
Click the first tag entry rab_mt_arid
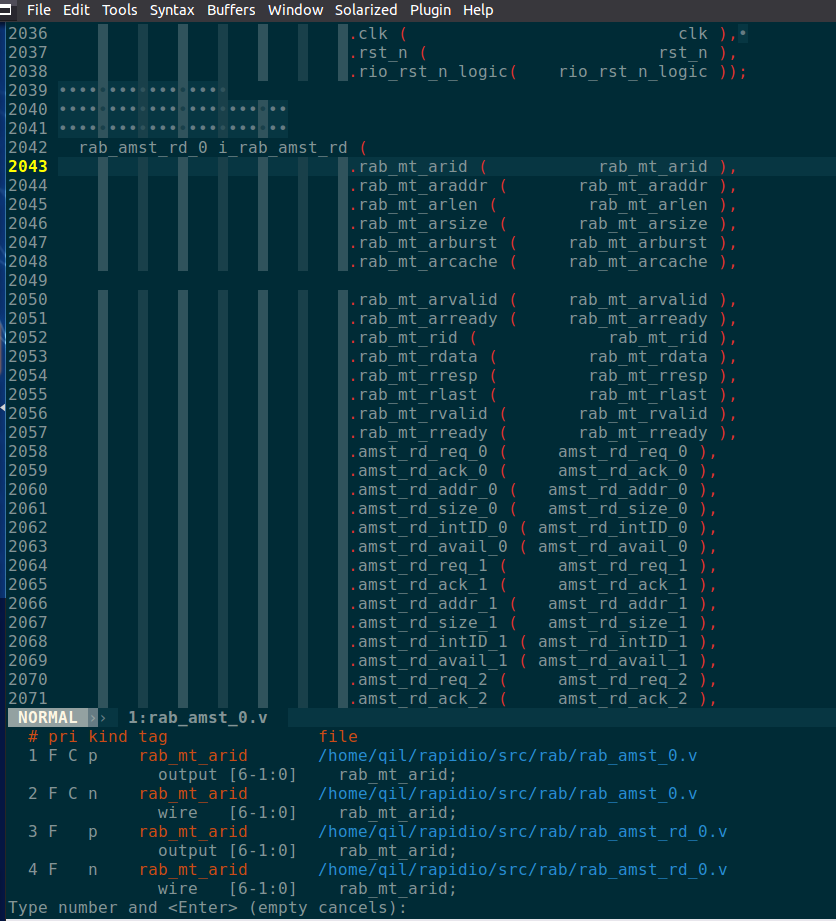click(x=193, y=756)
